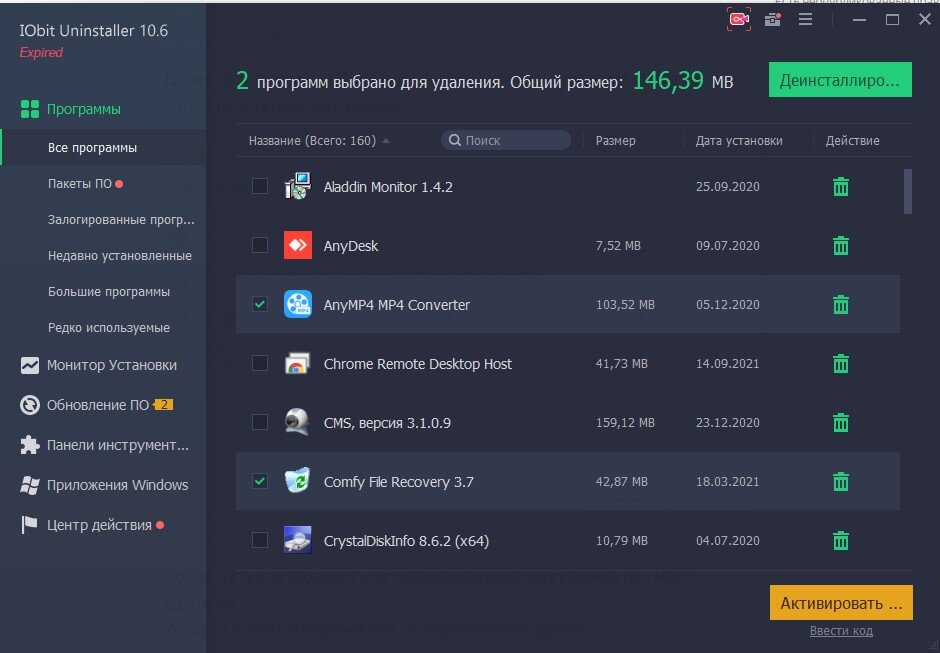The image size is (940, 653).
Task: Show Недавно установленные programs
Action: [120, 255]
